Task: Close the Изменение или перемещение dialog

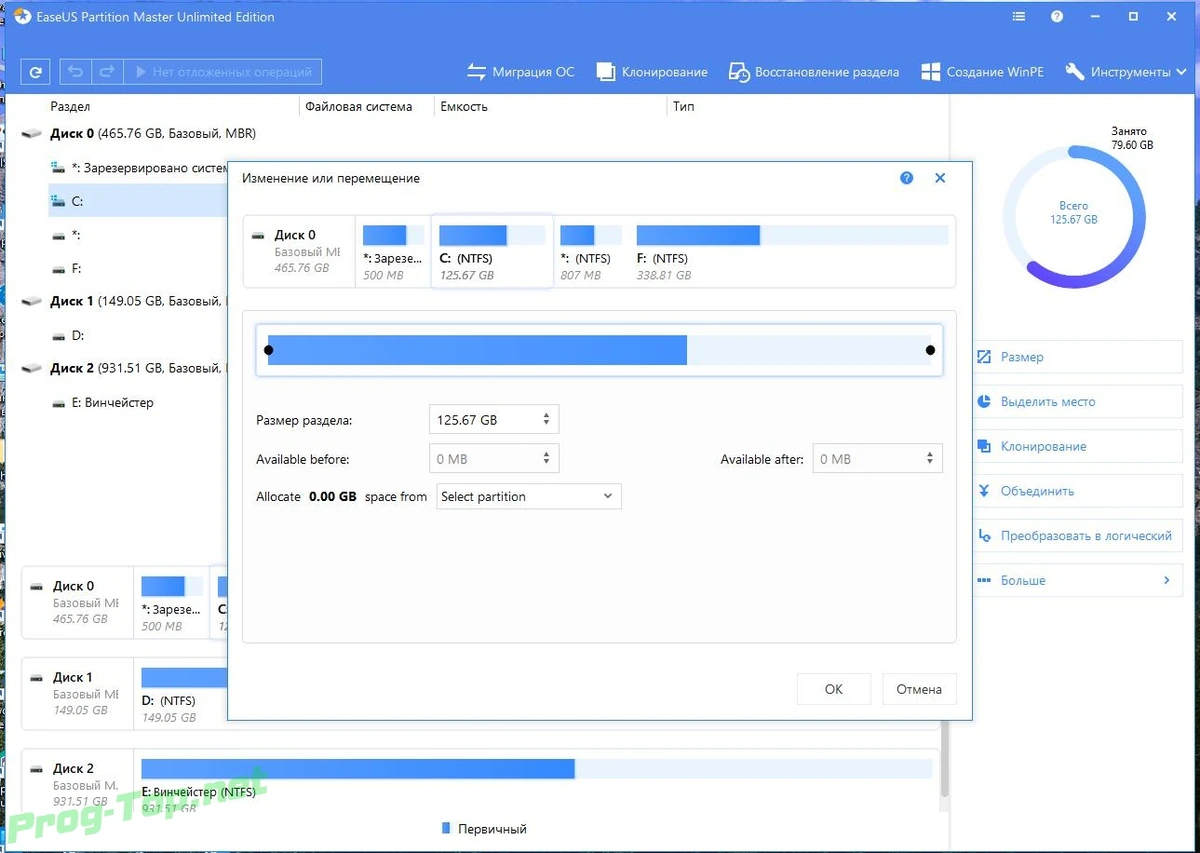Action: 940,178
